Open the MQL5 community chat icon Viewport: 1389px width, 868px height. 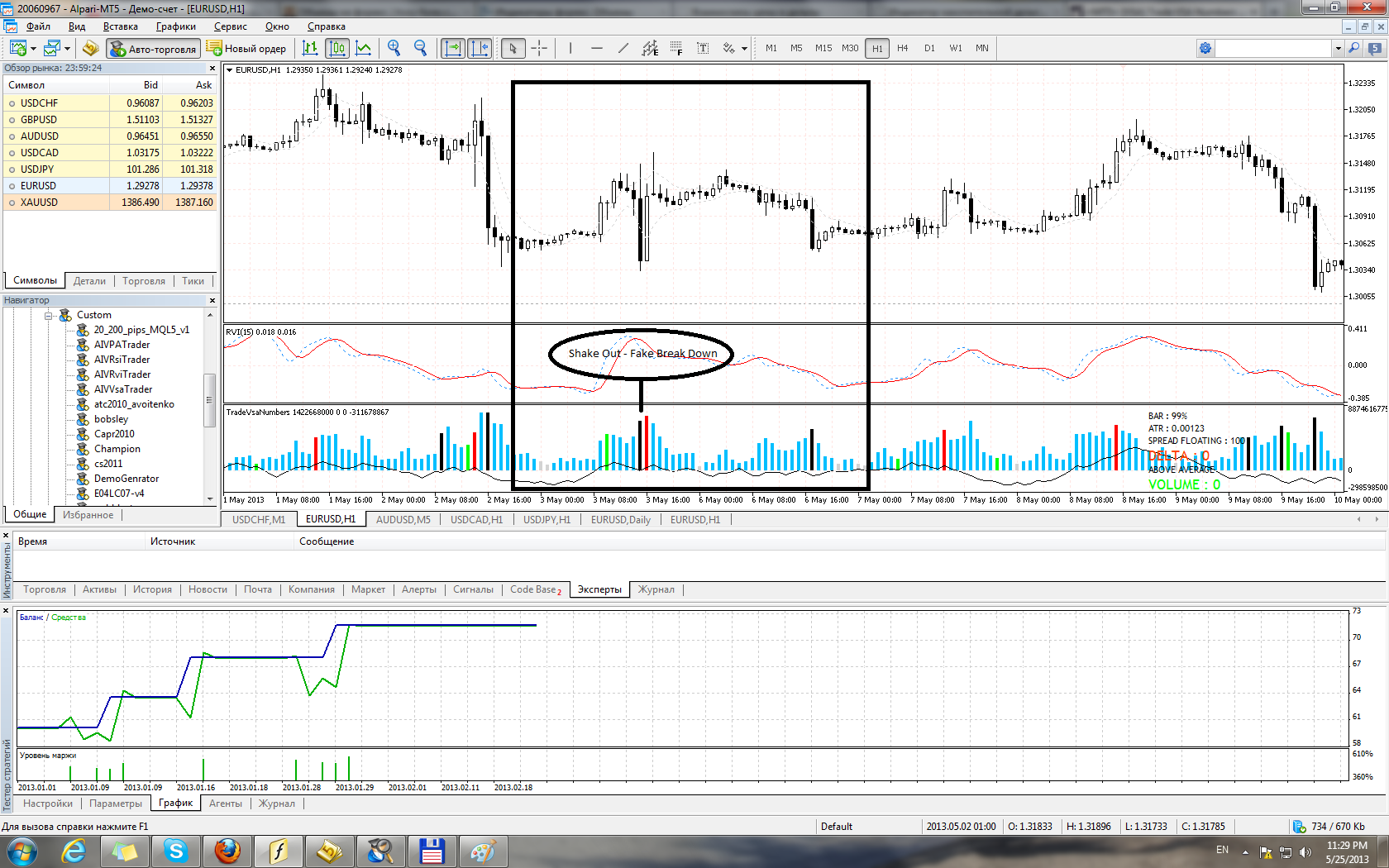(x=1376, y=48)
